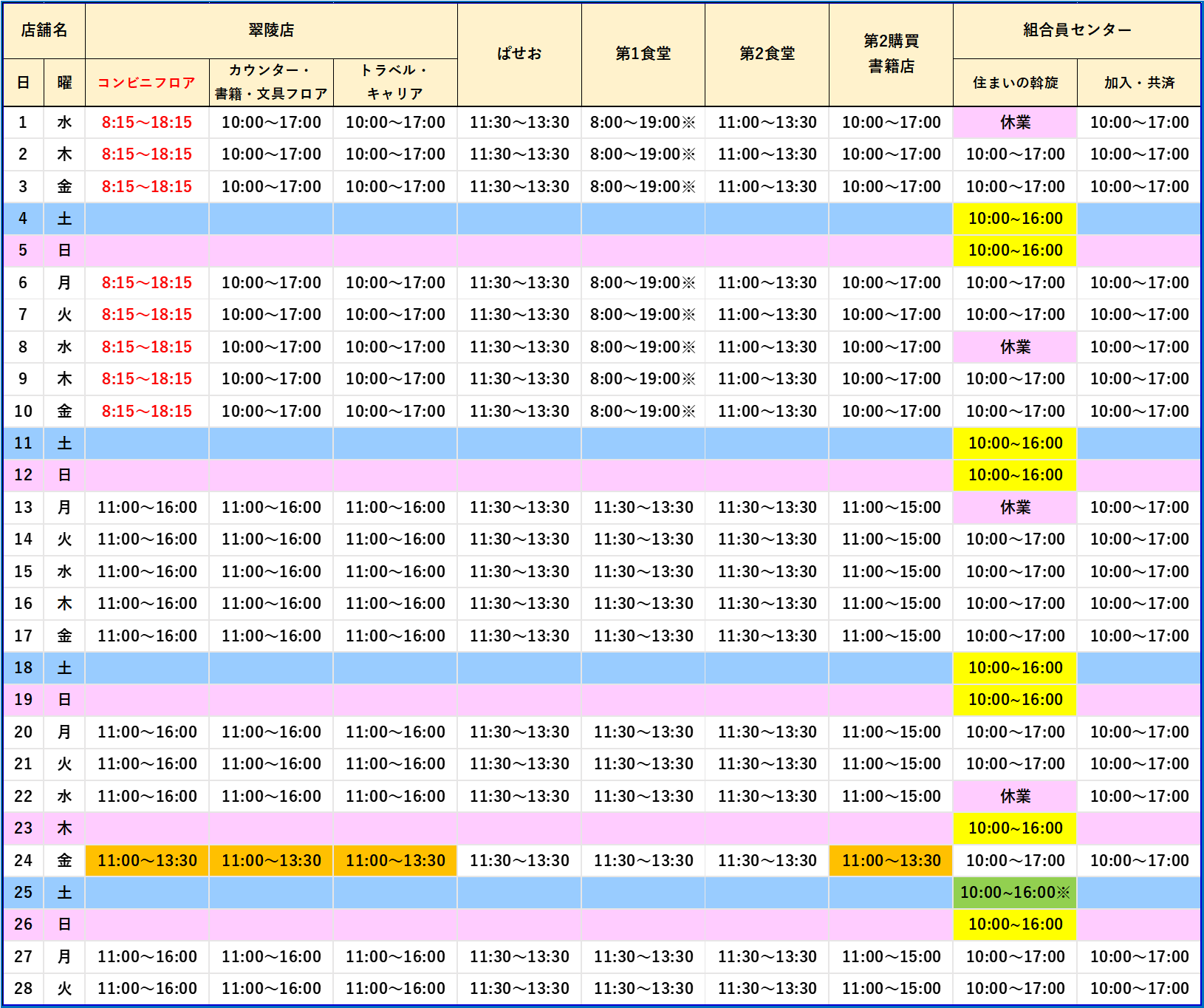Click 第2購買 11:00~15:00 in day 13 row

[x=892, y=508]
